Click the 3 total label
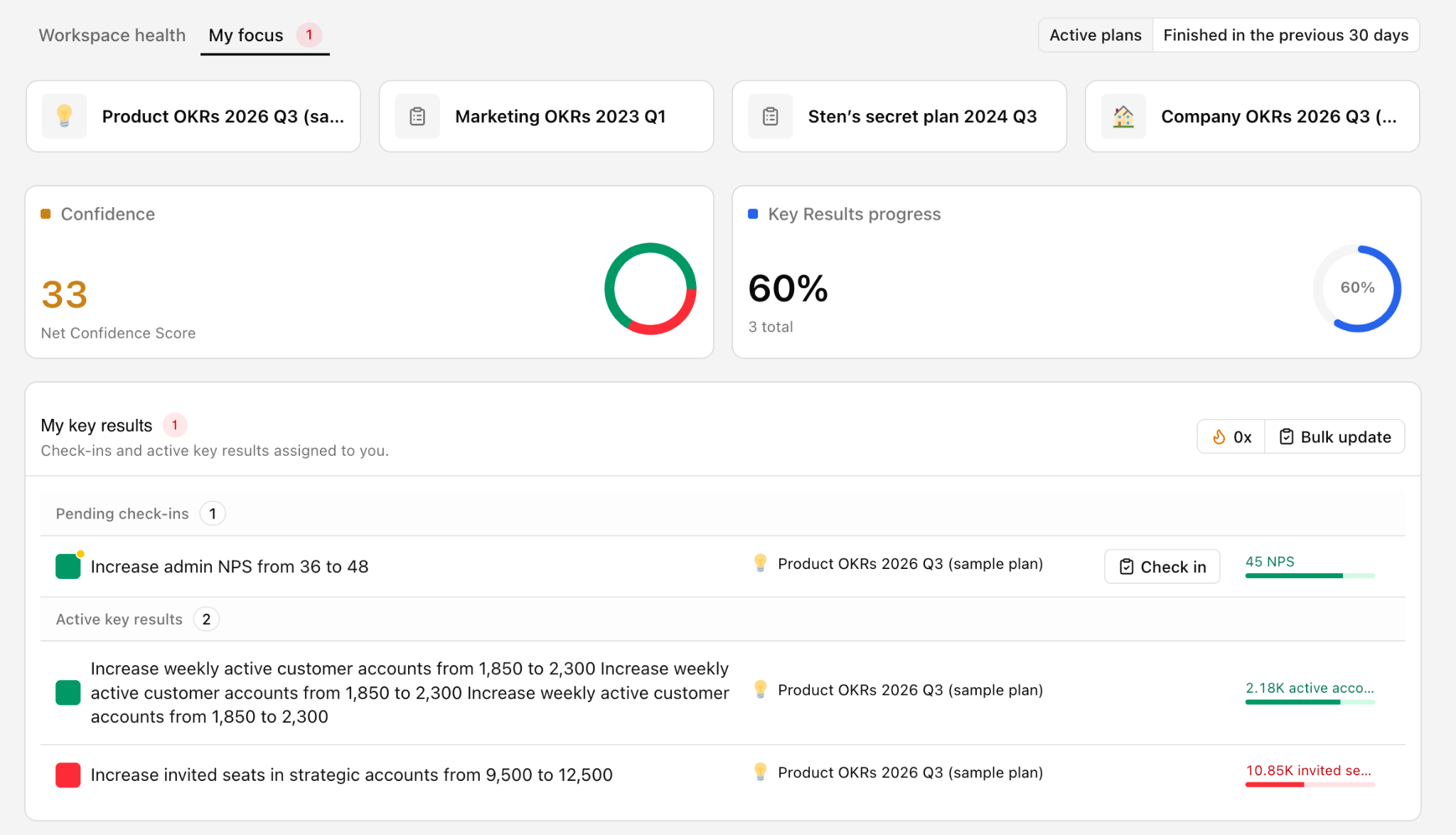1456x835 pixels. tap(771, 326)
